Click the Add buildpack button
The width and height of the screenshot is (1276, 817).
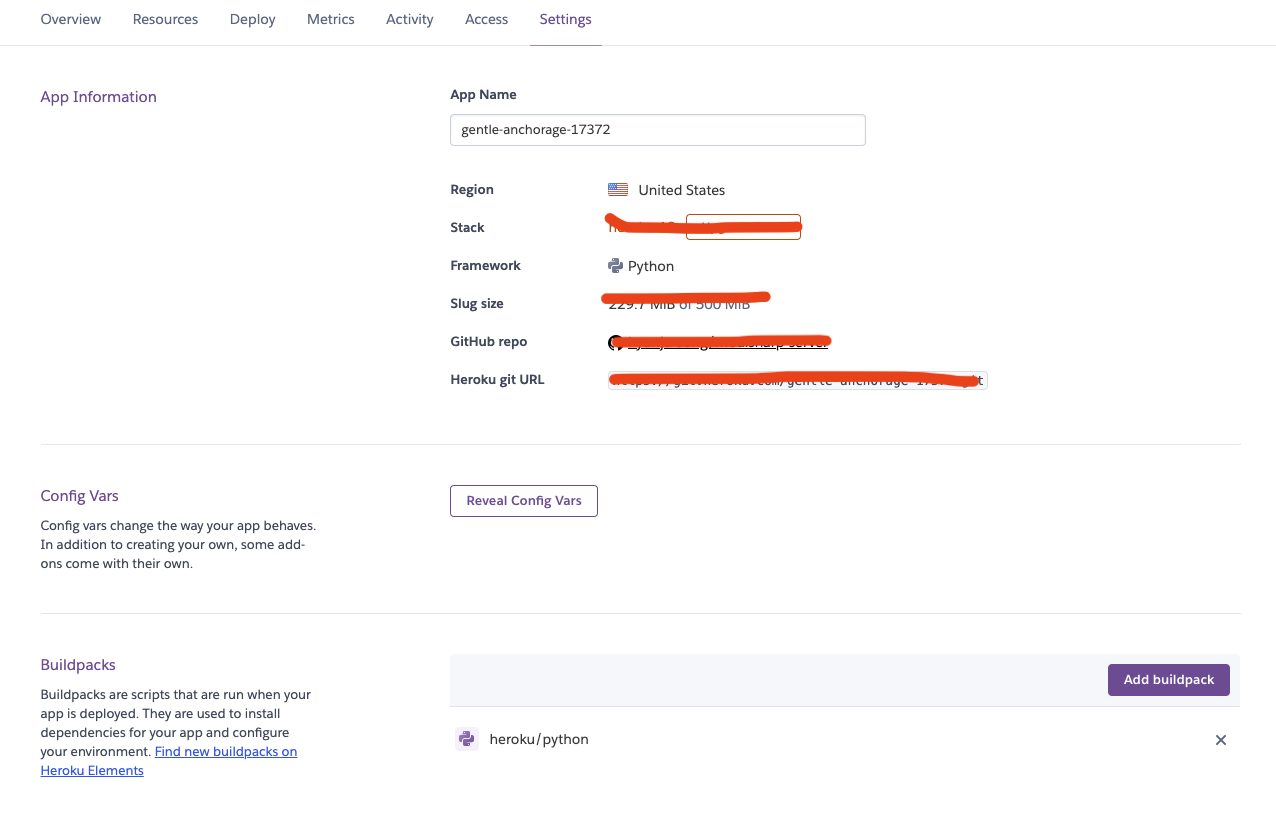coord(1168,680)
